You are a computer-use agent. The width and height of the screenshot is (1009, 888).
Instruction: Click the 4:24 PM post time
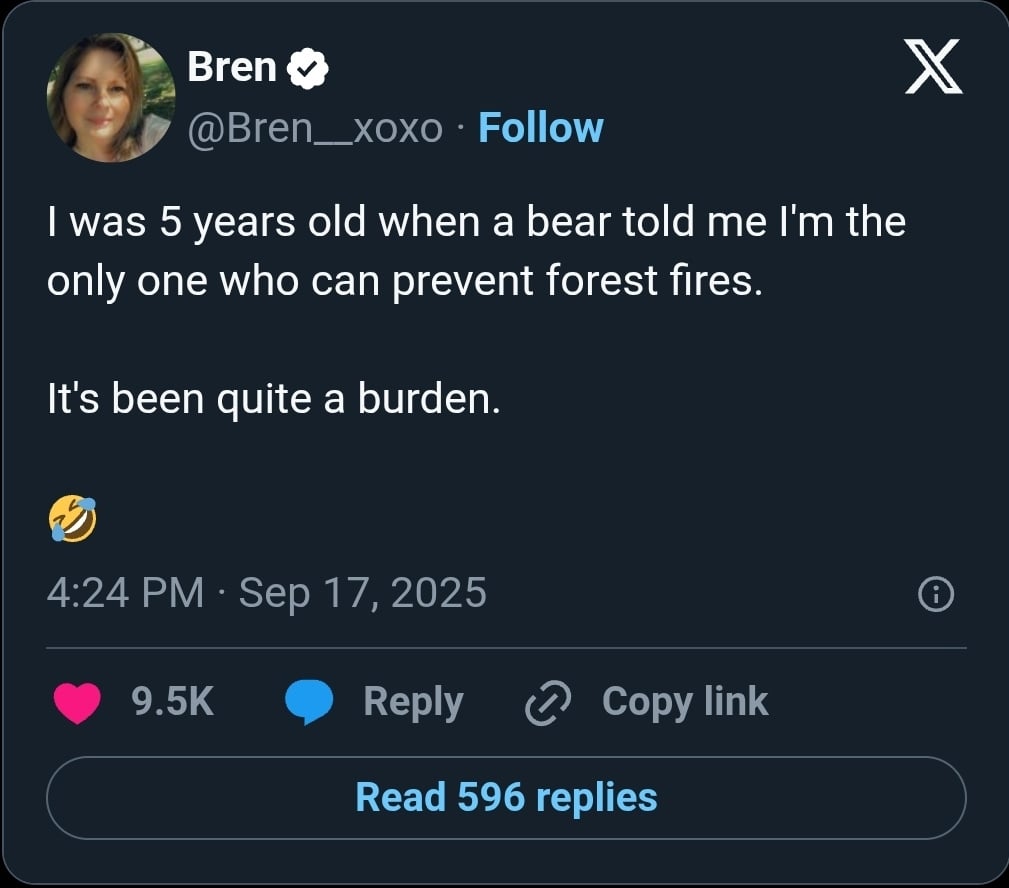click(125, 593)
